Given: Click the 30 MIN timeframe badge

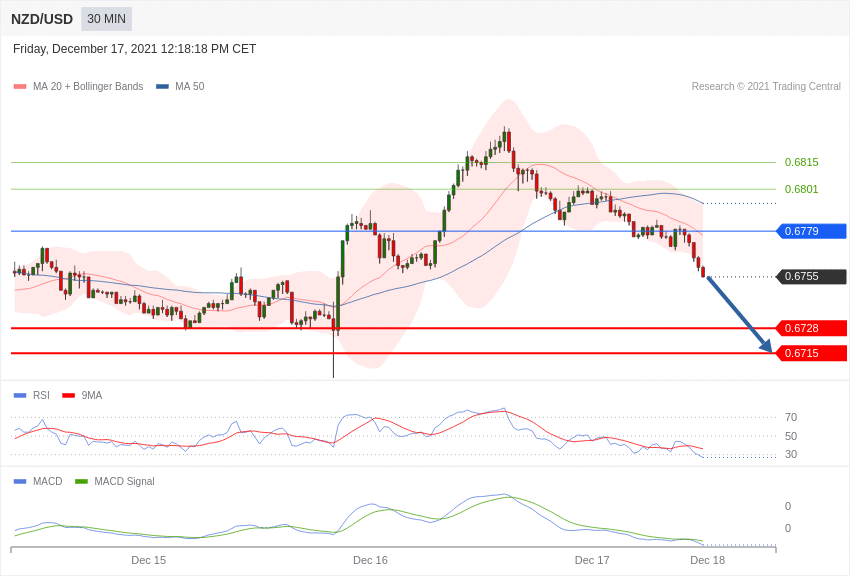Looking at the screenshot, I should click(x=106, y=19).
